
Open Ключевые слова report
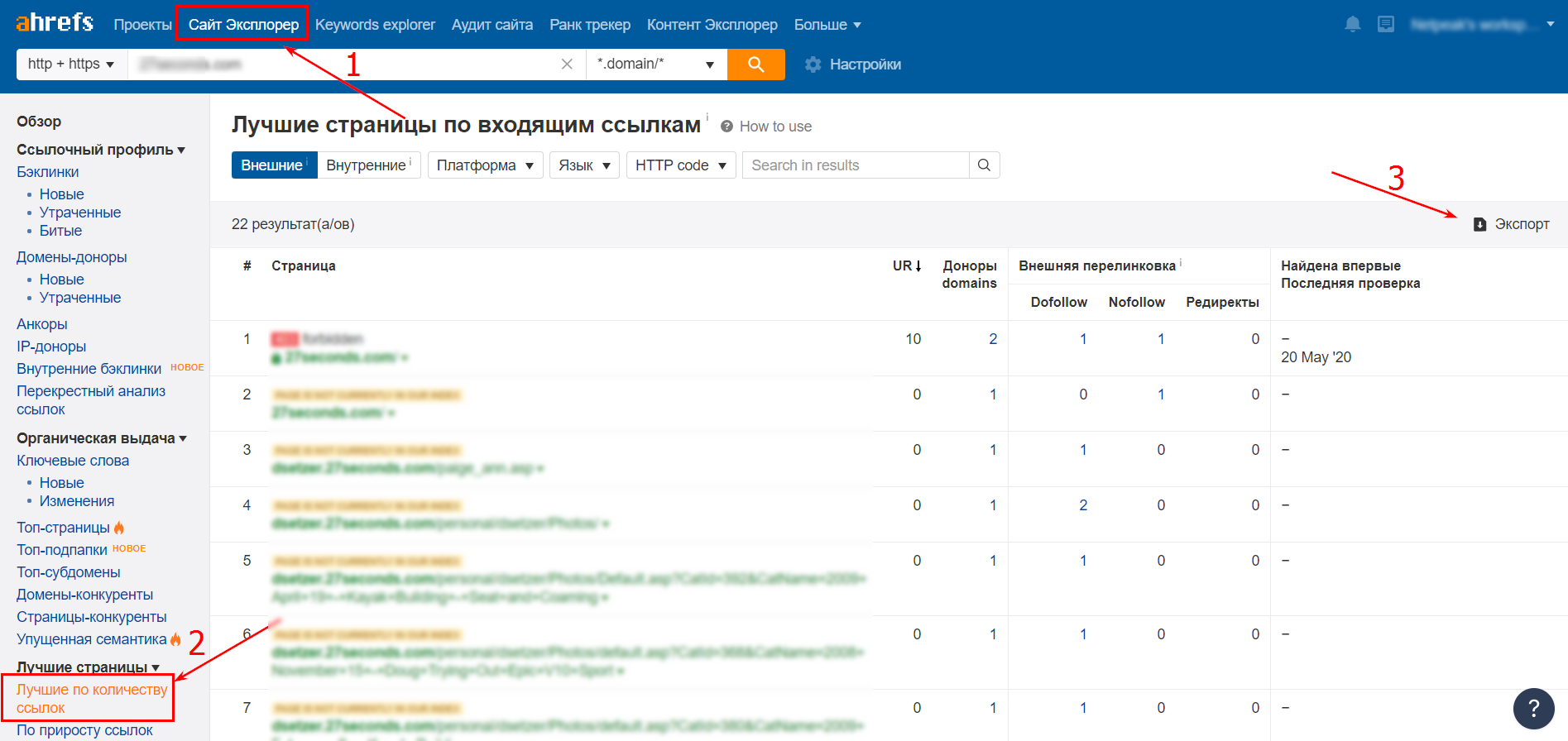(73, 461)
